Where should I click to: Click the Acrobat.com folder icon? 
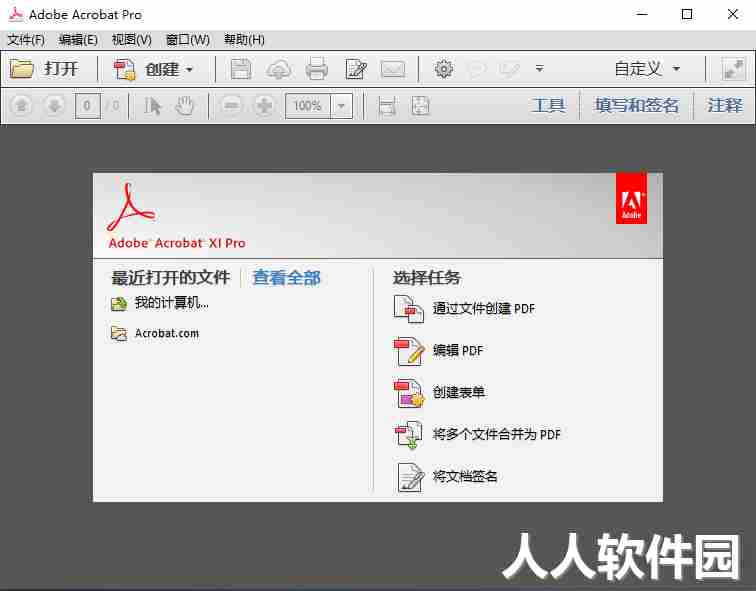tap(119, 334)
